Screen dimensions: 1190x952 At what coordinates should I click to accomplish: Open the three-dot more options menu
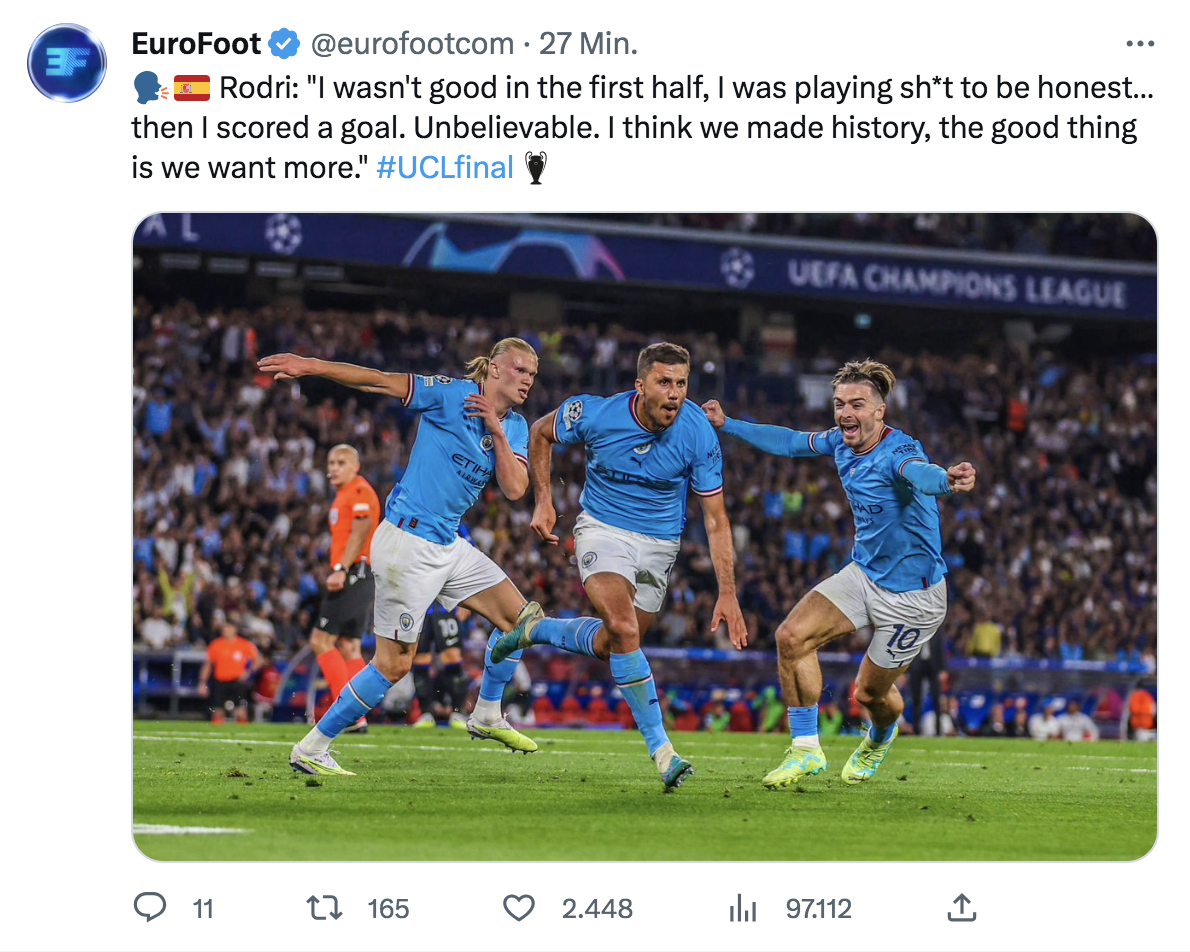click(1140, 44)
